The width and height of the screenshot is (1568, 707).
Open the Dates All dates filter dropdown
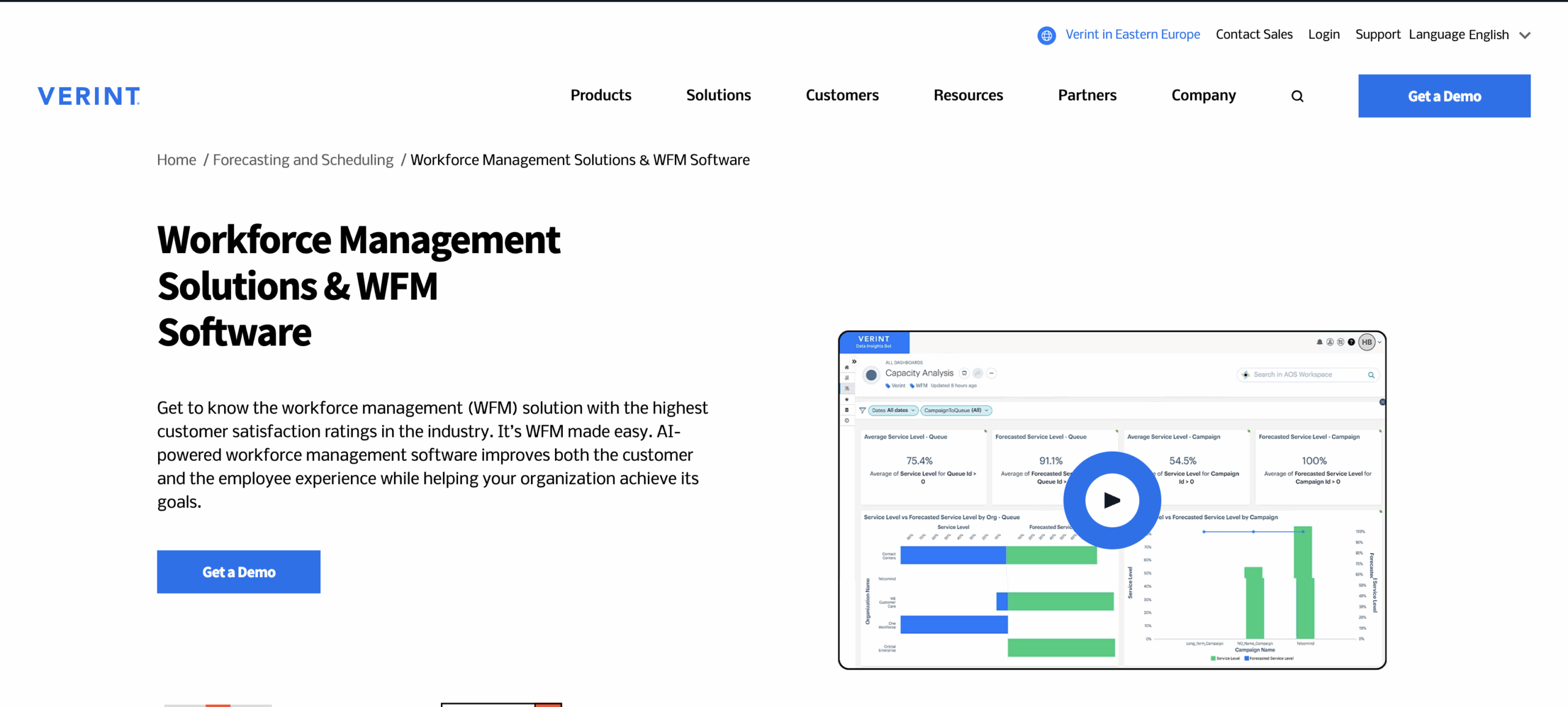pos(893,410)
